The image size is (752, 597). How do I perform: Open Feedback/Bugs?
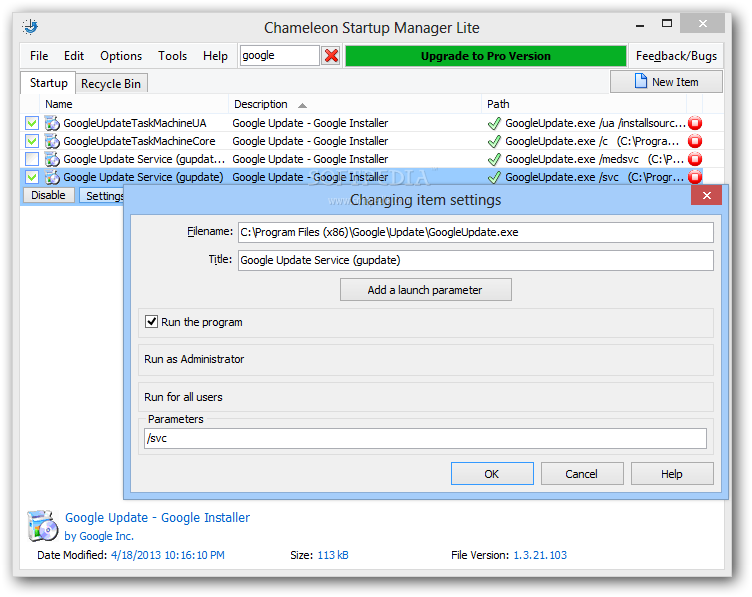tap(676, 56)
